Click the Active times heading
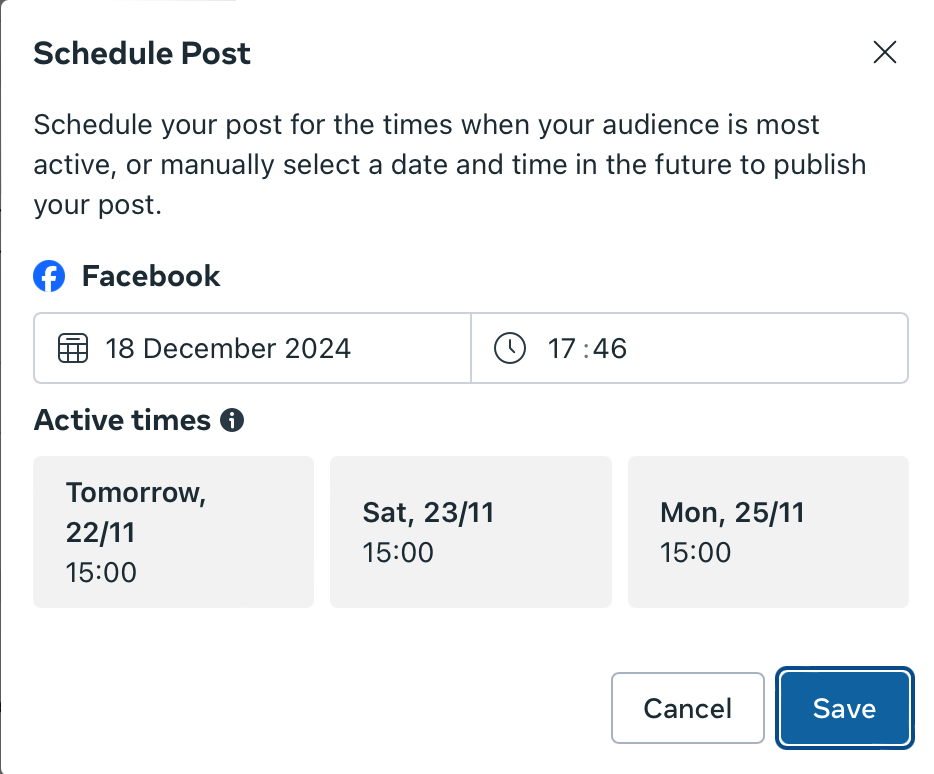 point(122,420)
